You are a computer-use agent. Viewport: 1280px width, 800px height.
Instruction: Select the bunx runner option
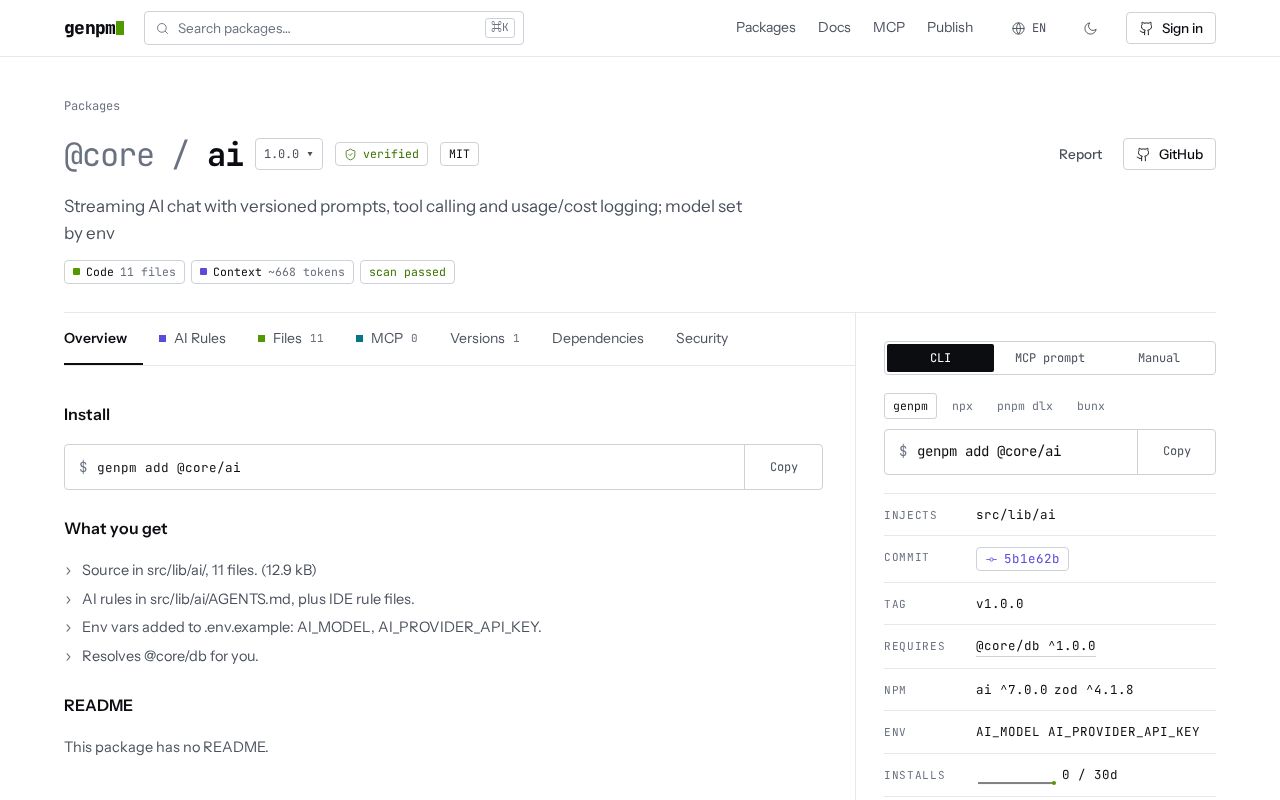coord(1091,406)
